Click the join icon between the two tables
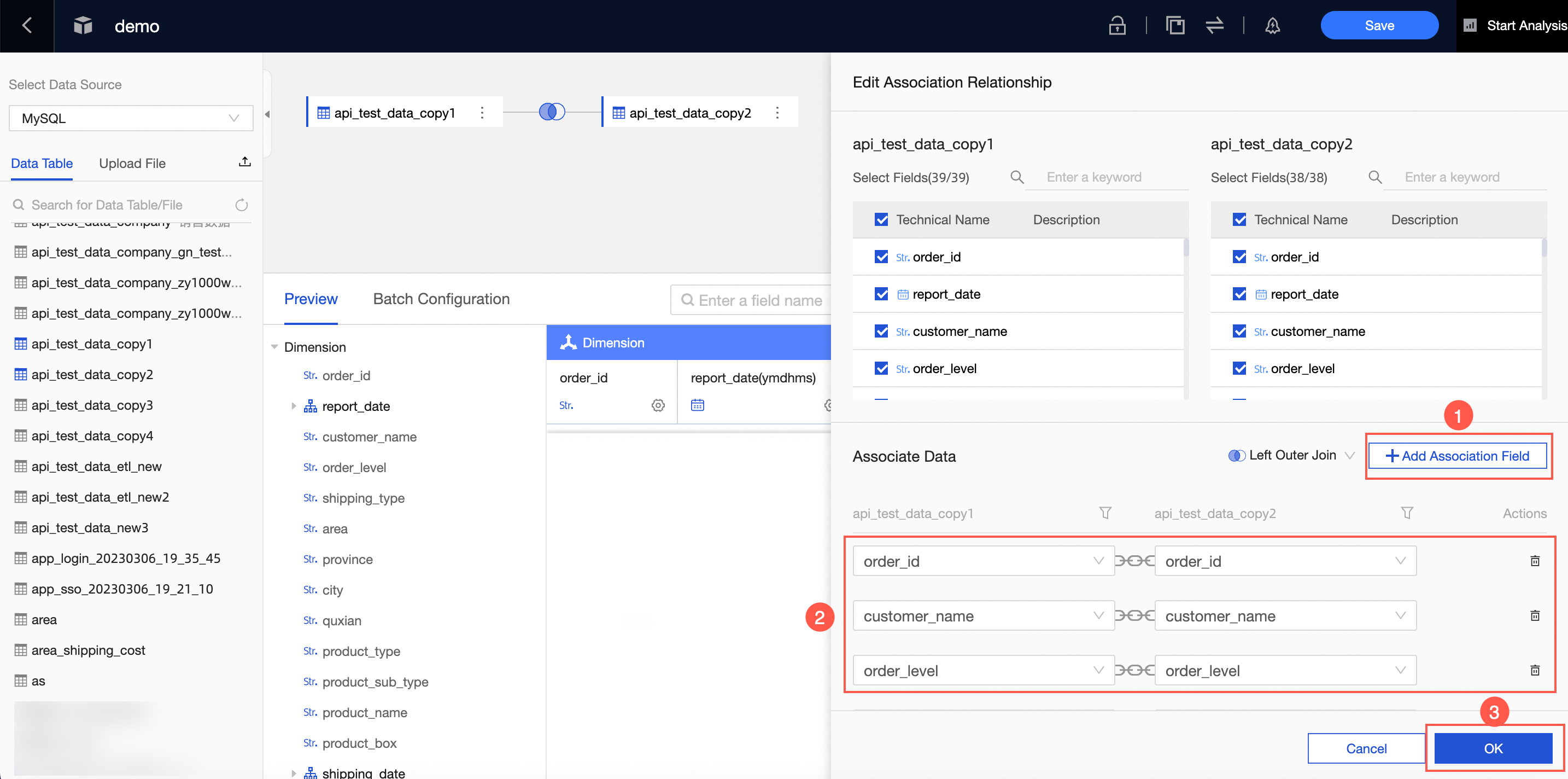The image size is (1568, 779). (552, 112)
